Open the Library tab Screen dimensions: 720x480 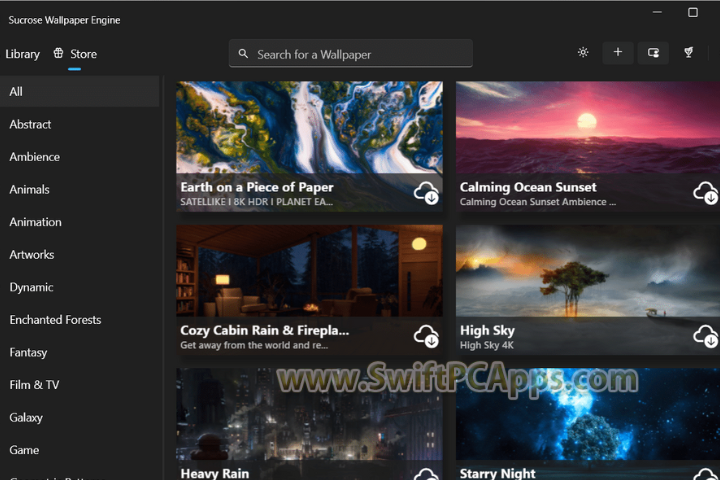(22, 54)
